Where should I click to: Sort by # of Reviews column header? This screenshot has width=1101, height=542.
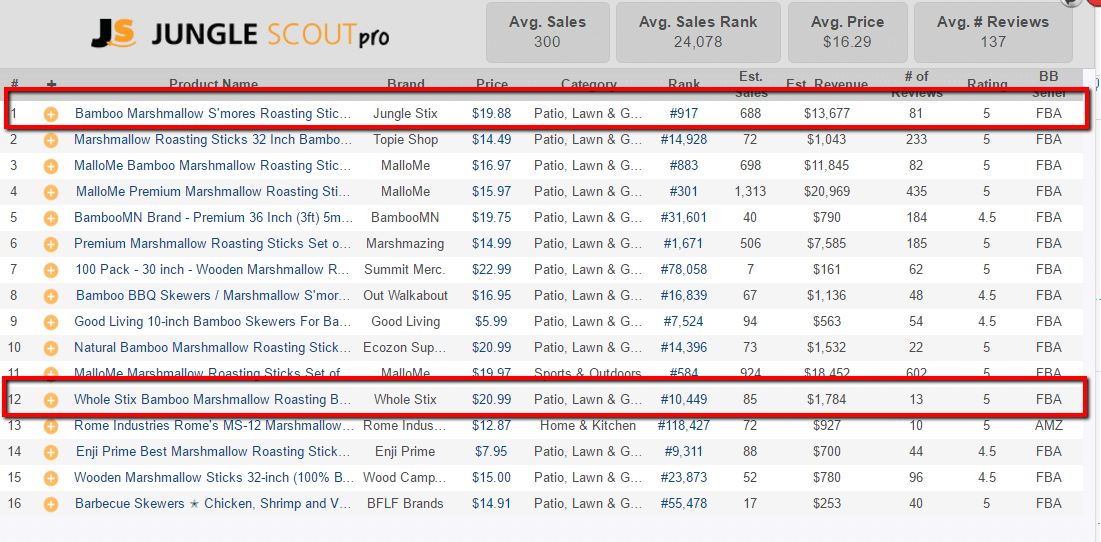916,84
